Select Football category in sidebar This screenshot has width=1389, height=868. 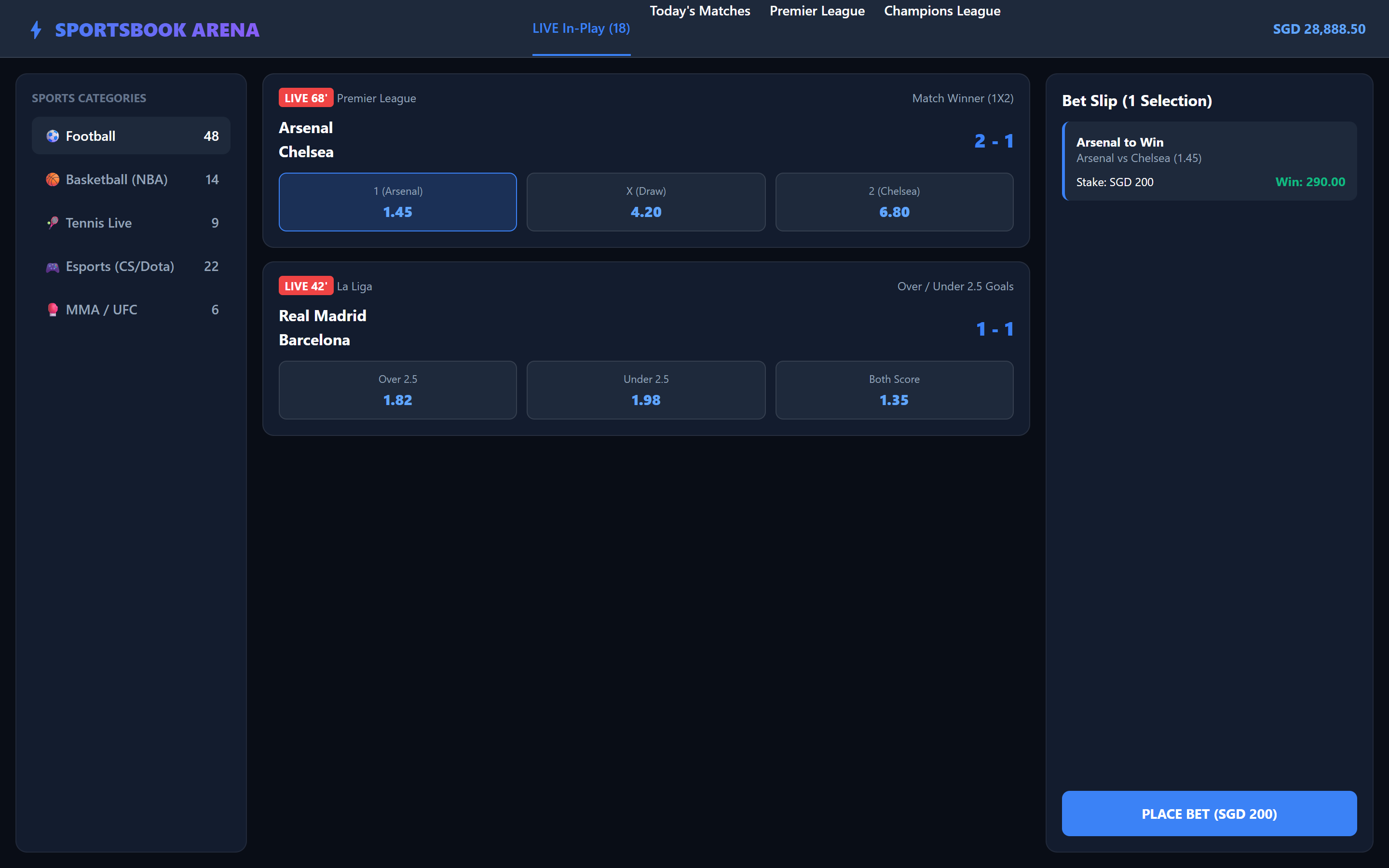click(131, 136)
